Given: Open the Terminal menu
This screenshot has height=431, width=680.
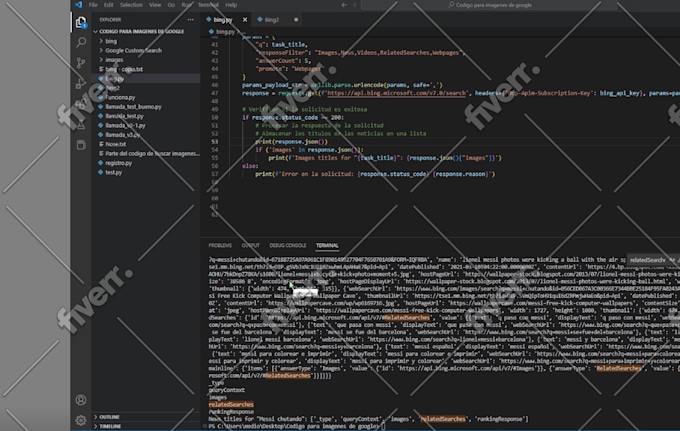Looking at the screenshot, I should 208,5.
